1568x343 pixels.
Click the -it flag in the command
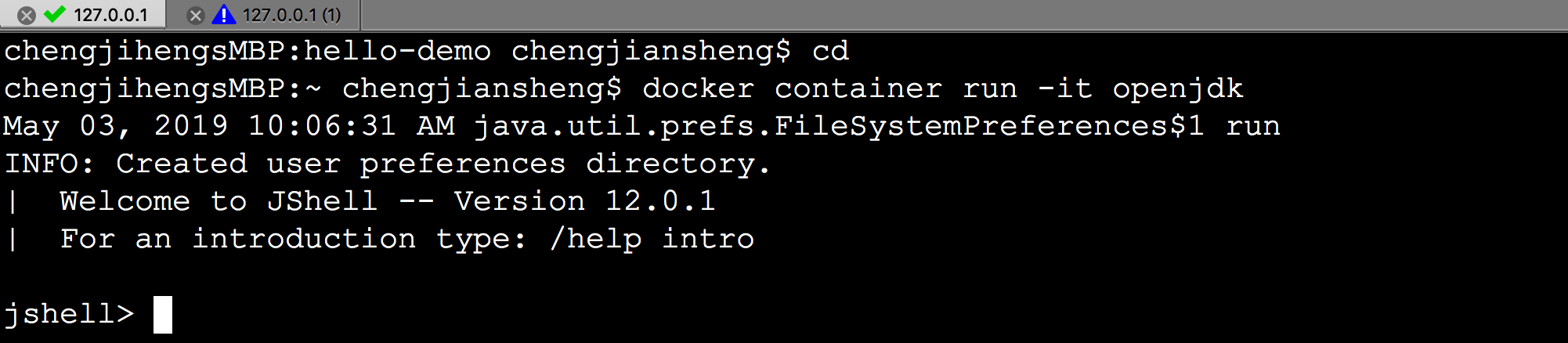1064,88
